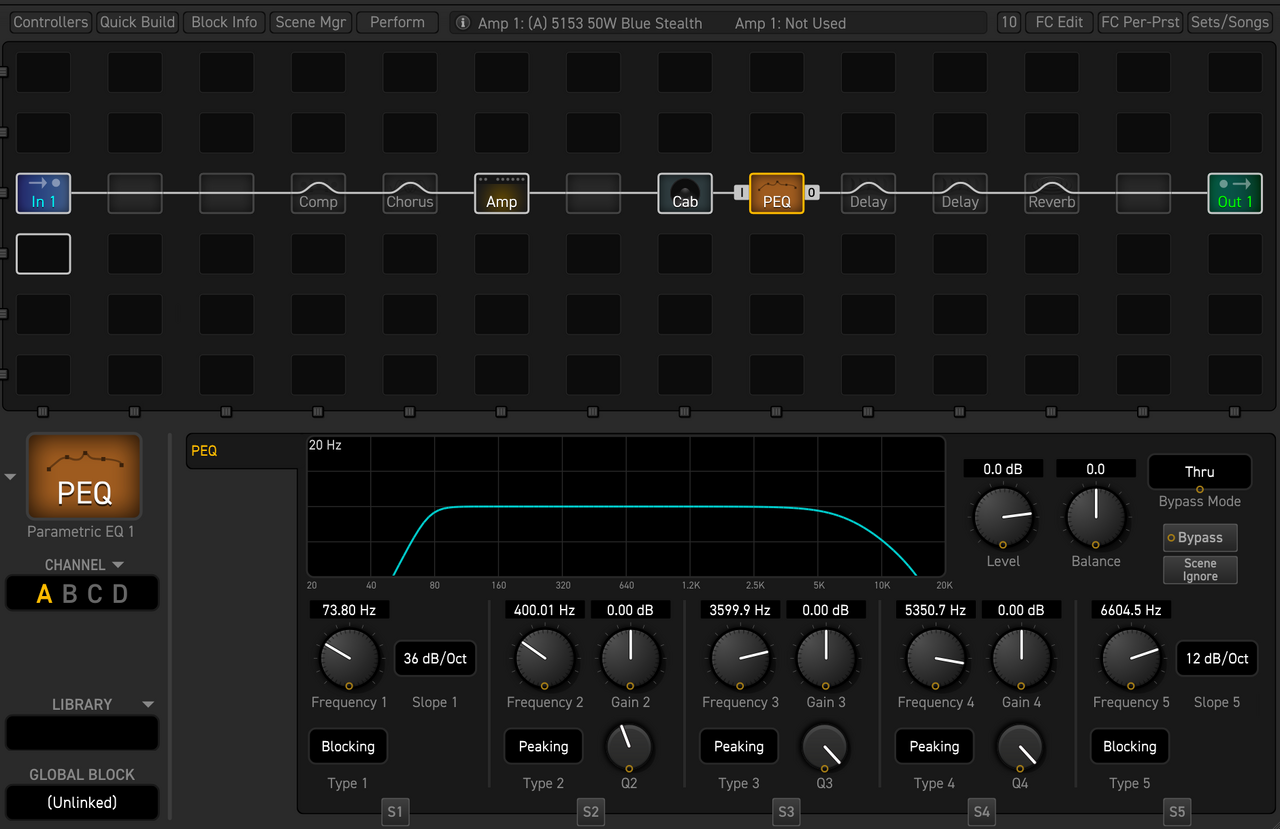The height and width of the screenshot is (829, 1280).
Task: Click the Frequency 1 knob
Action: point(349,659)
